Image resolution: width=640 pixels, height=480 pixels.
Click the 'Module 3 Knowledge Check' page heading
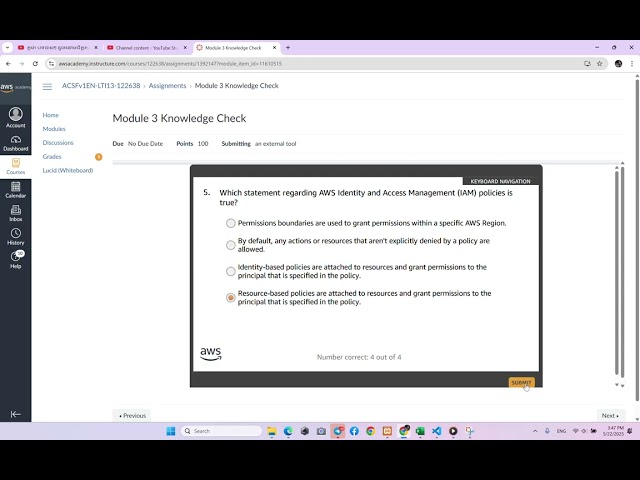[x=179, y=118]
